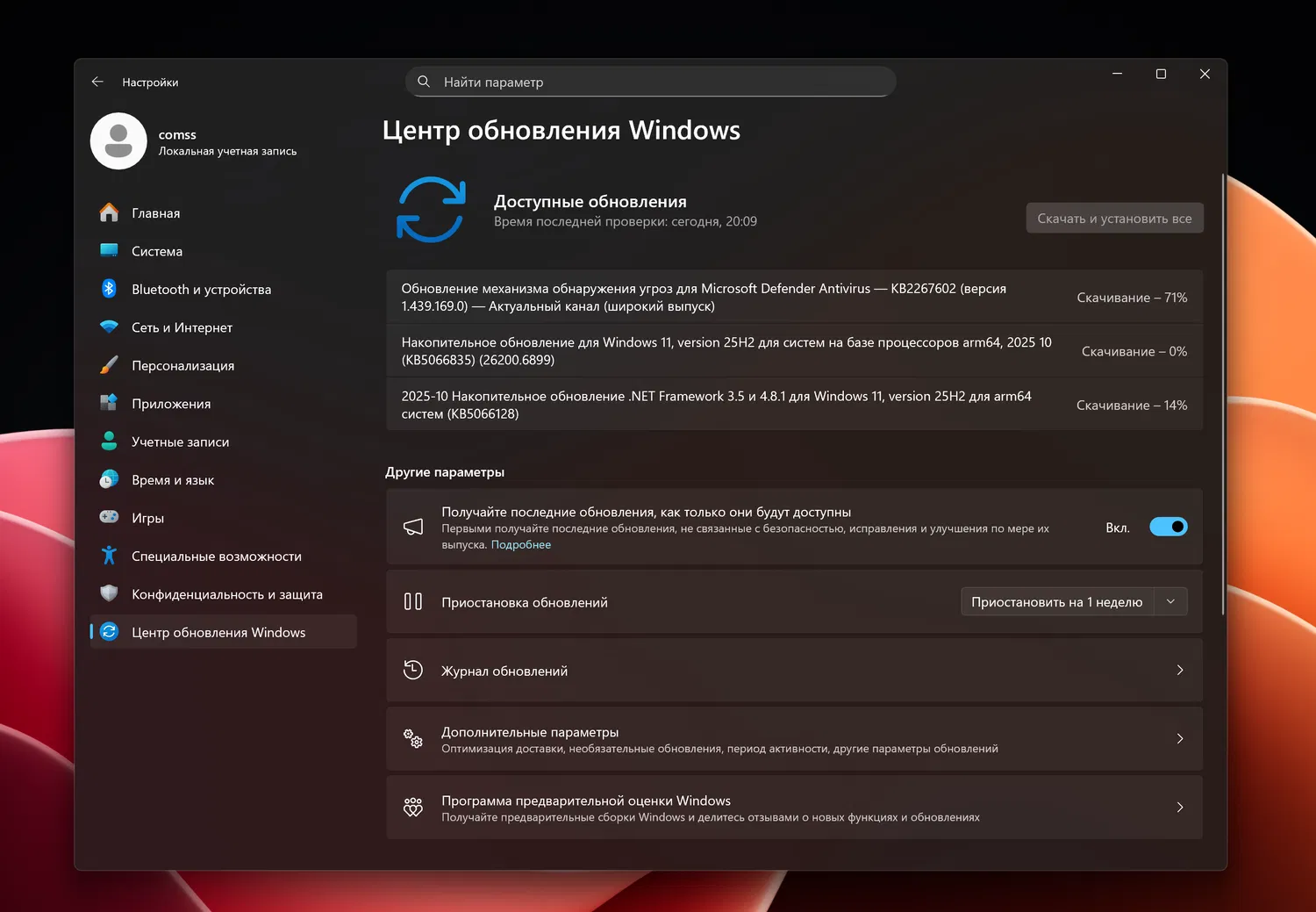Click the megaphone icon for latest updates

(x=413, y=527)
